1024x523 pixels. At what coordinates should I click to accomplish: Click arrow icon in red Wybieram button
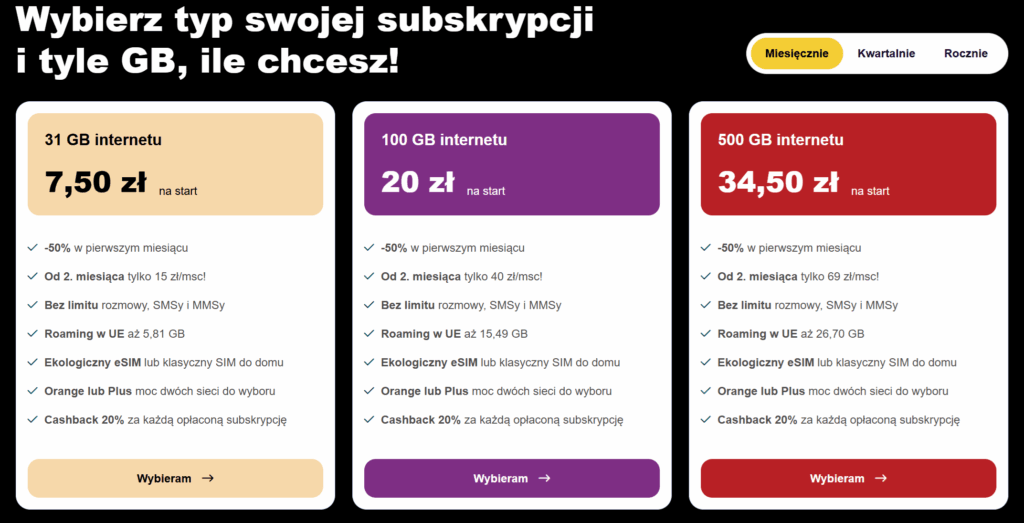(881, 478)
